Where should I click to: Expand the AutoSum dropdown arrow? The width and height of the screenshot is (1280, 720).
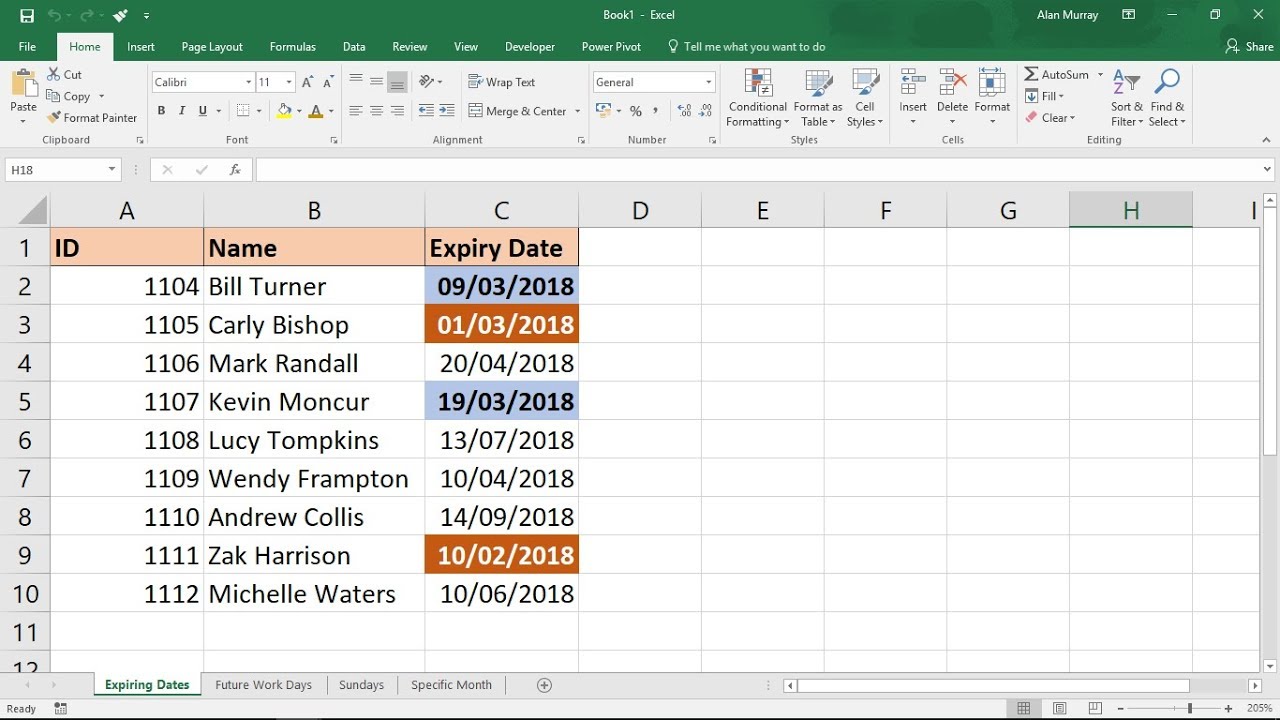point(1100,75)
